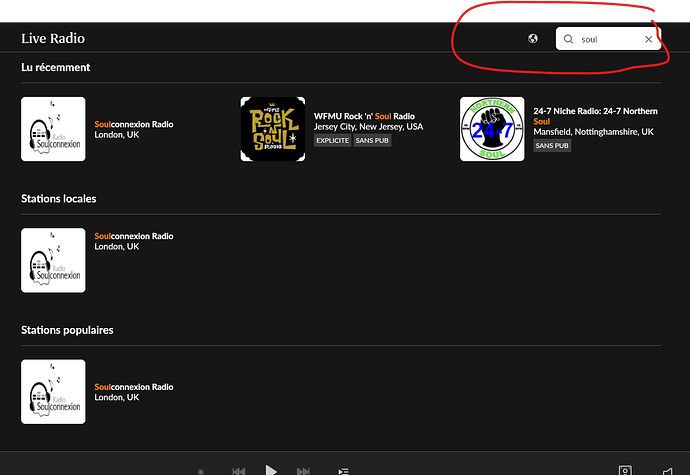Open Soulconnexion Radio thumbnail under Lu récemment
The width and height of the screenshot is (690, 475).
[x=53, y=129]
